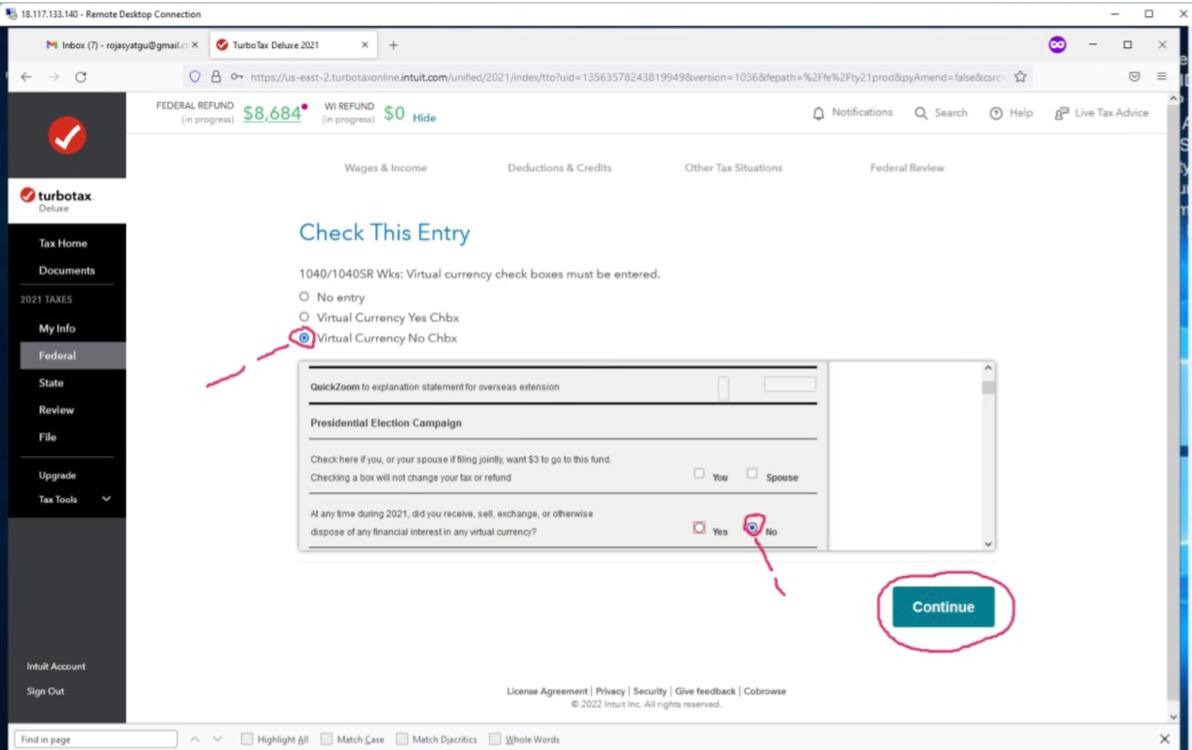1192x750 pixels.
Task: Open the Firefox hamburger menu
Action: 1162,77
